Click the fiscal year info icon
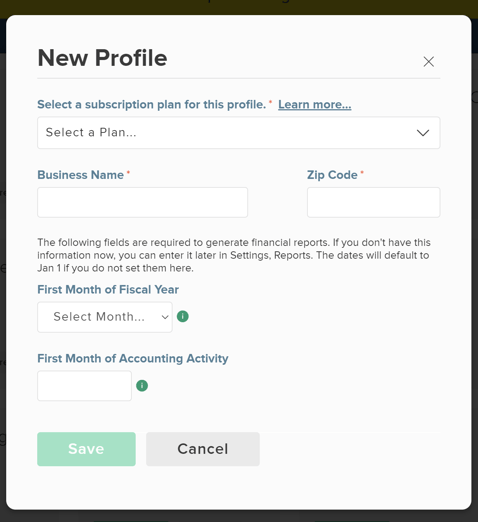Screen dimensions: 478x522 (x=183, y=316)
